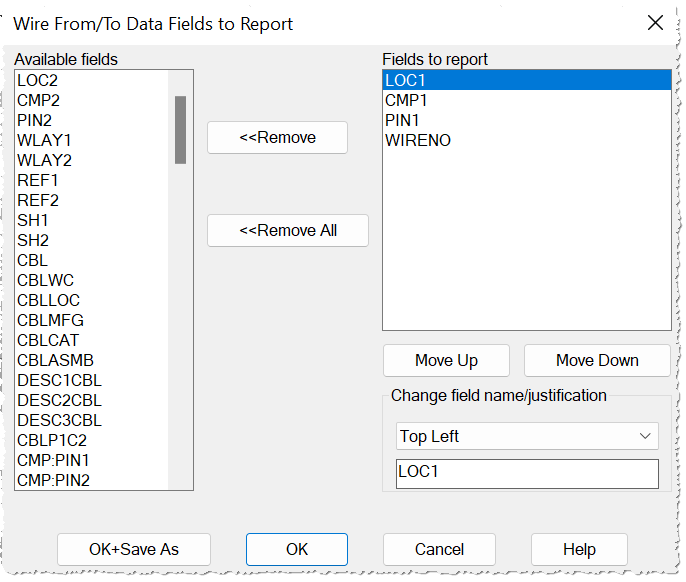Image resolution: width=686 pixels, height=582 pixels.
Task: Select CMP:PIN2 in Available fields
Action: tap(92, 480)
